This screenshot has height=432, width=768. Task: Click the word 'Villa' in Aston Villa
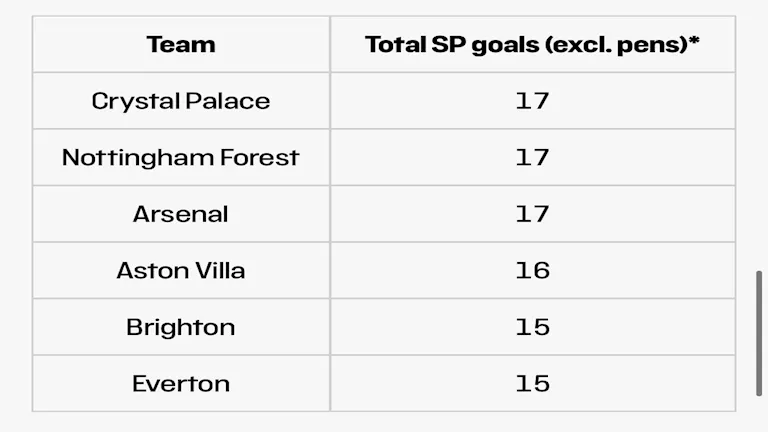pos(220,270)
